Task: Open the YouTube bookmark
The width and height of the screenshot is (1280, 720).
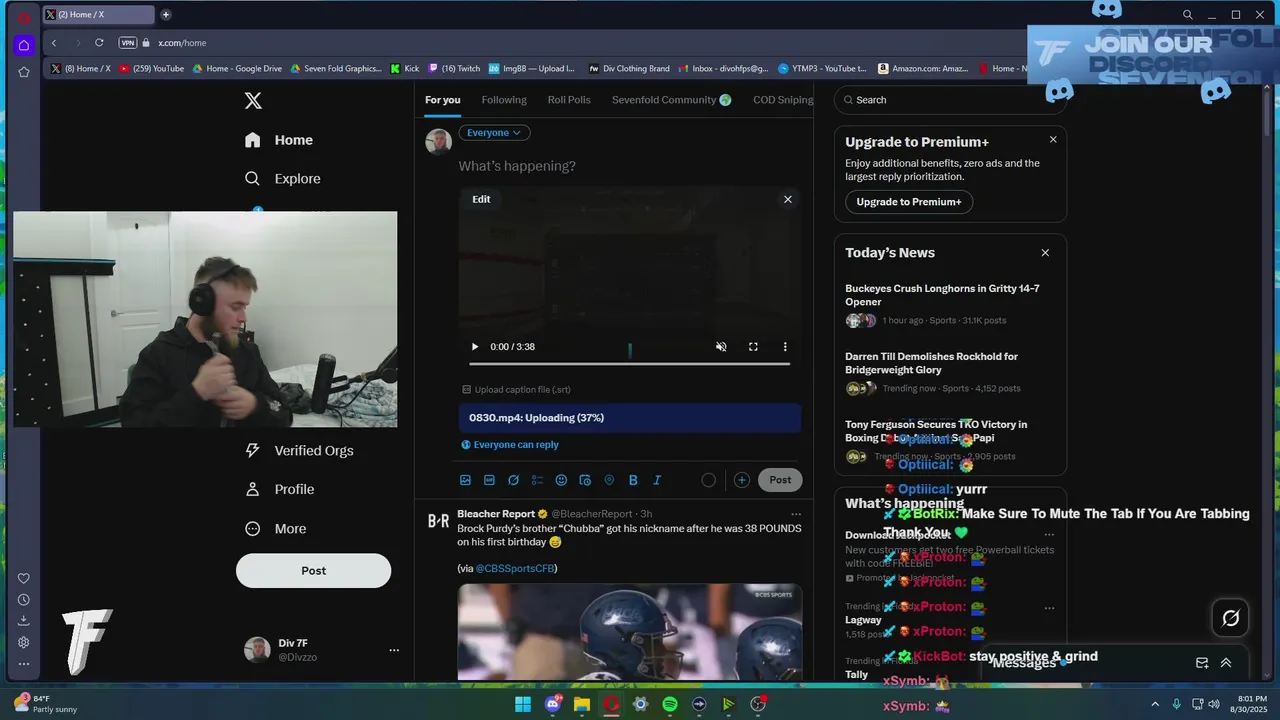Action: 152,69
